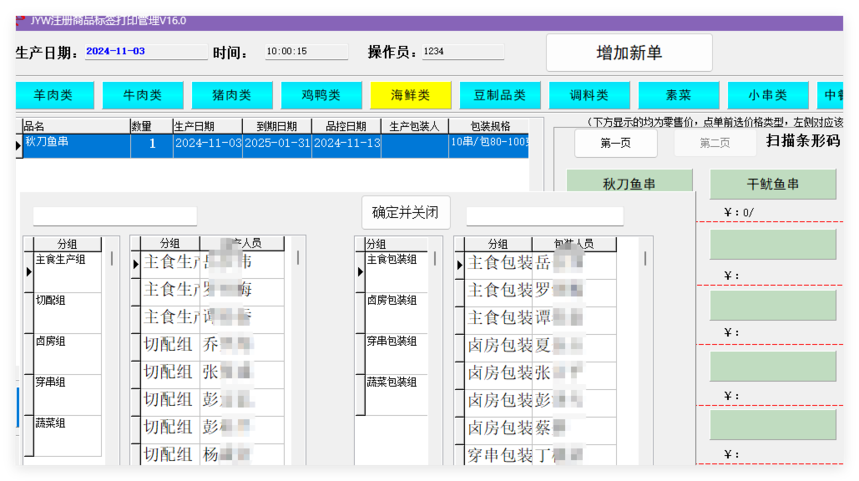The width and height of the screenshot is (859, 481).
Task: Click the 品控日期 cell 2024-11-13
Action: click(346, 146)
